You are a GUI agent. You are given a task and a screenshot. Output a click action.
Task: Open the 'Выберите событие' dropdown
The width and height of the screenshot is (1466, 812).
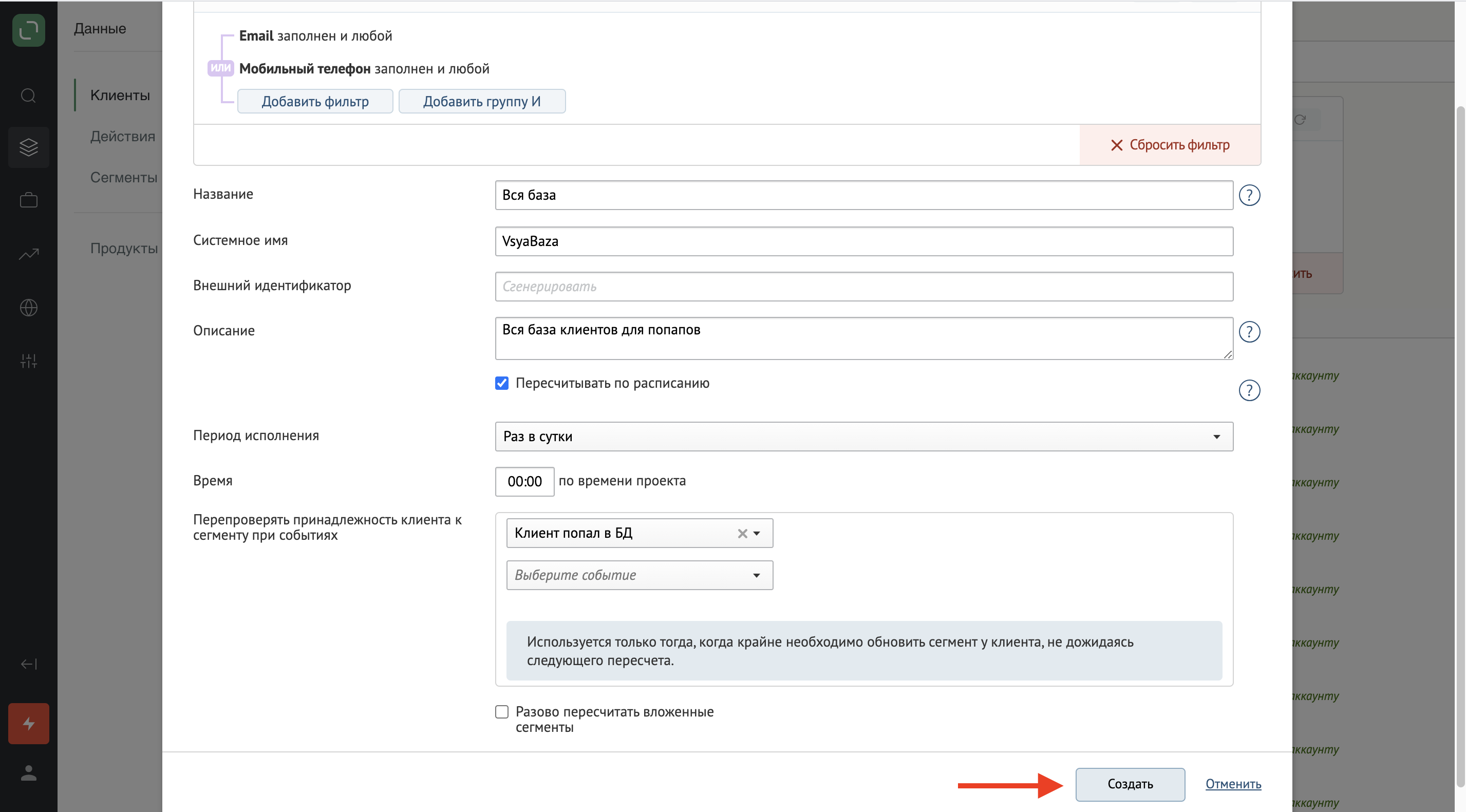(640, 575)
